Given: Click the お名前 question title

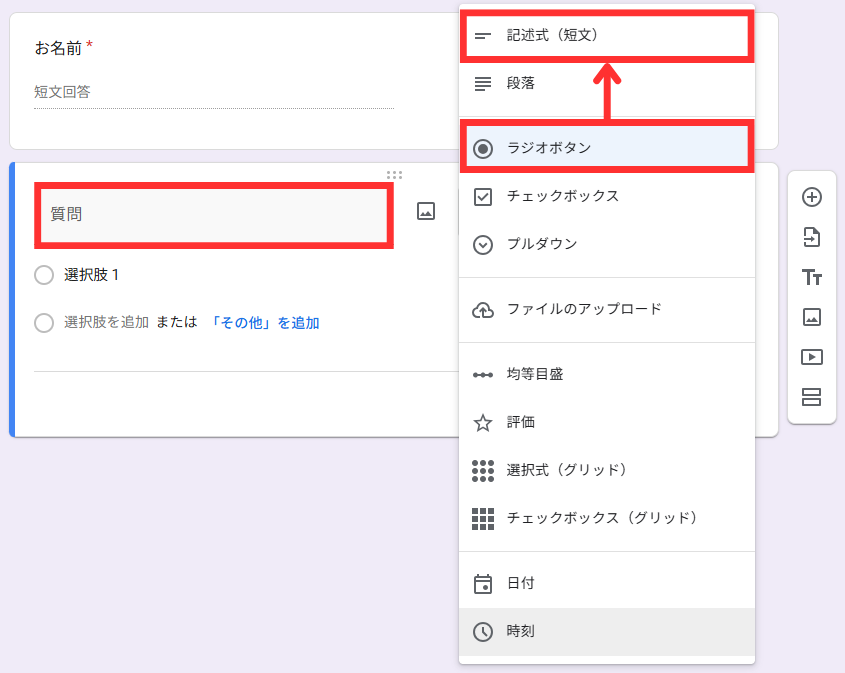Looking at the screenshot, I should (58, 48).
